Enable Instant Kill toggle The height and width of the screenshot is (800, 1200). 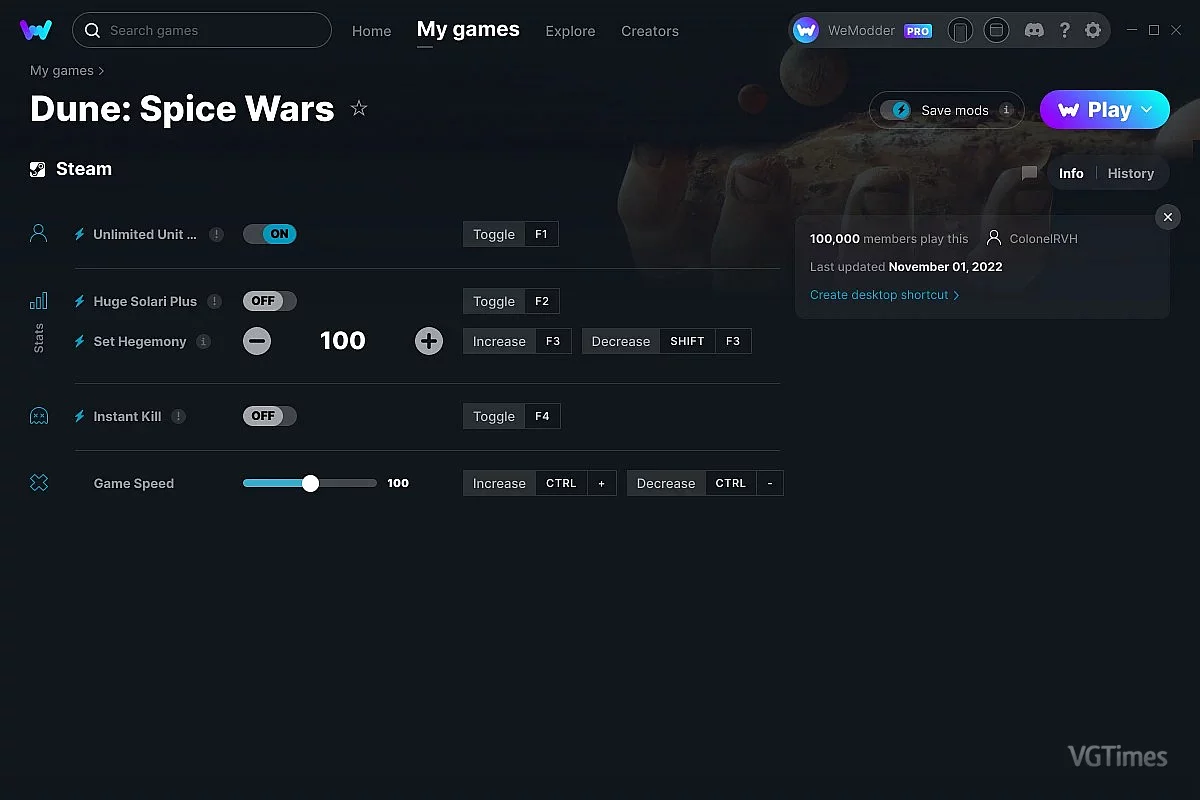coord(270,416)
